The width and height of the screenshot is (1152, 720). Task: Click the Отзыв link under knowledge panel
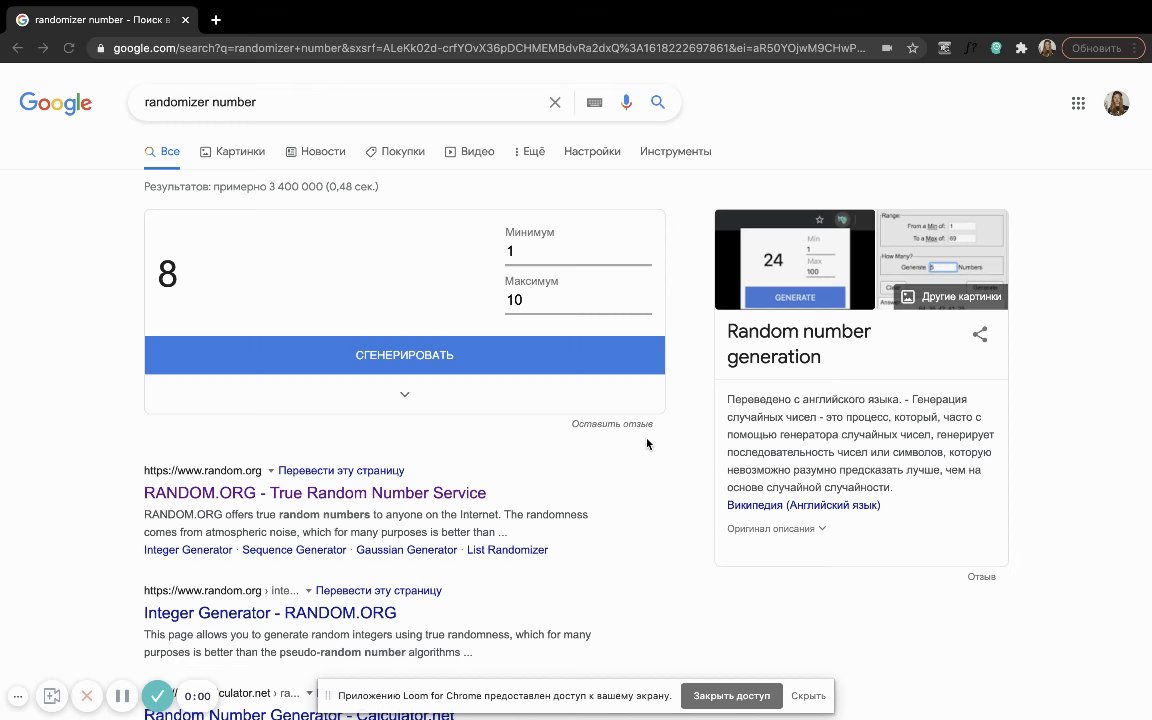pyautogui.click(x=981, y=577)
